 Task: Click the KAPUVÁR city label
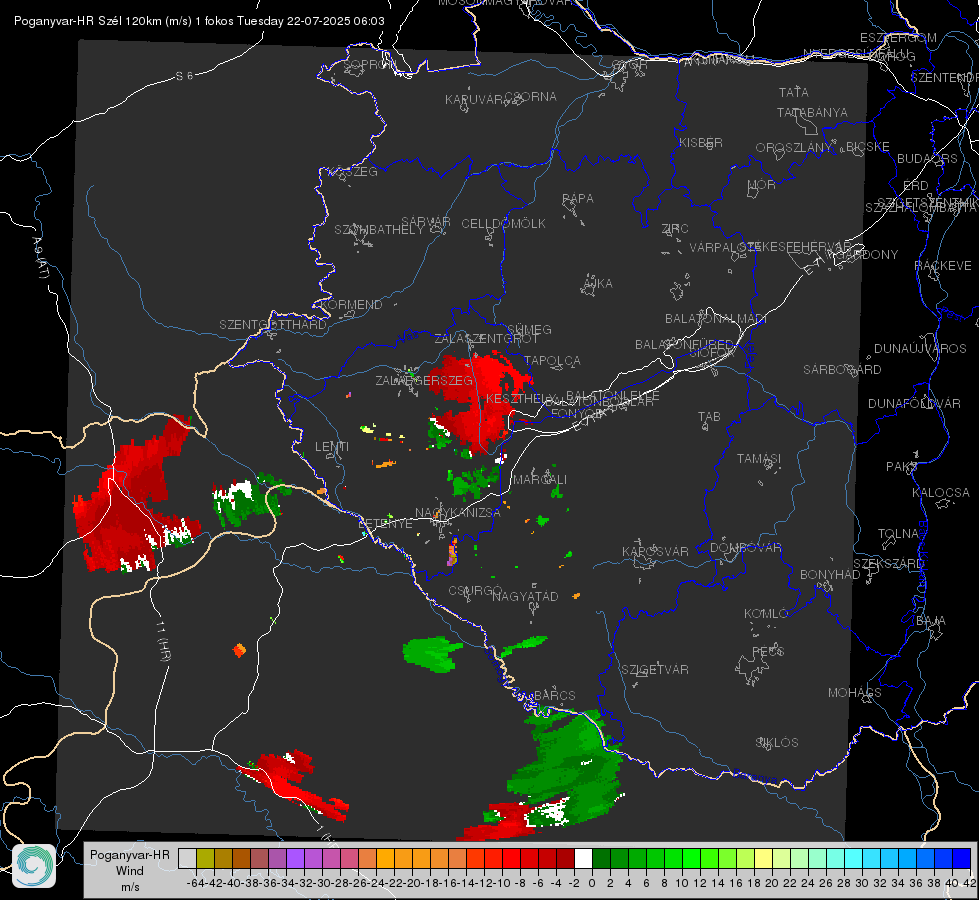(x=475, y=100)
